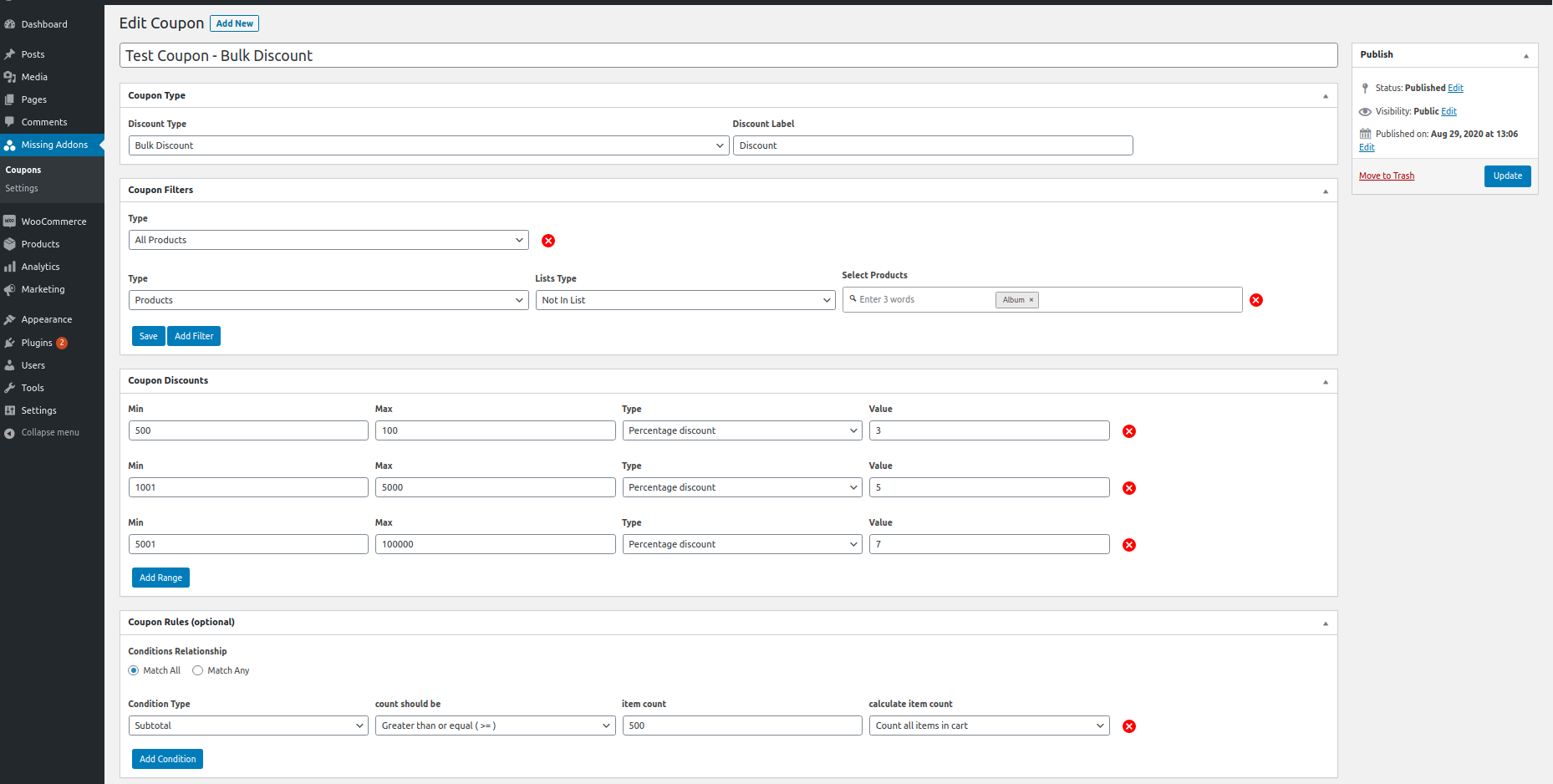Click the sidebar Settings sliders icon
1553x784 pixels.
click(10, 410)
